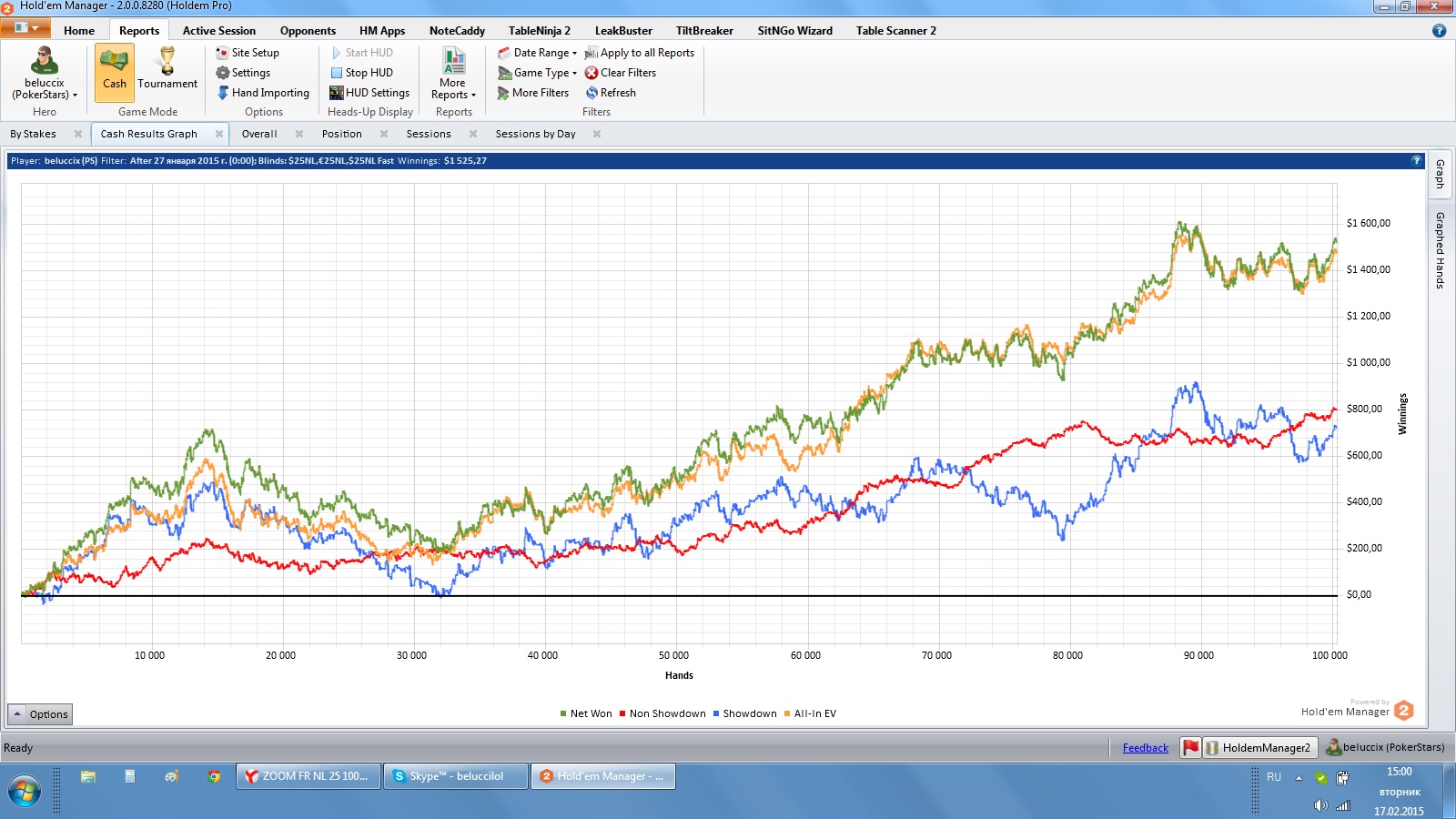Screen dimensions: 1456x819
Task: Close the Cash Results Graph tab
Action: pyautogui.click(x=219, y=134)
